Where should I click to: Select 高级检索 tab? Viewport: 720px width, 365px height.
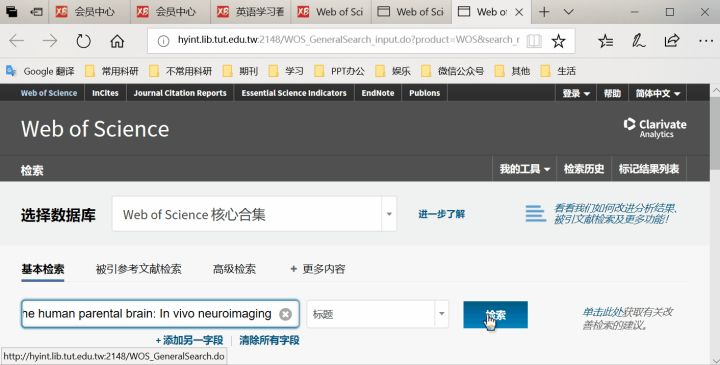(234, 269)
